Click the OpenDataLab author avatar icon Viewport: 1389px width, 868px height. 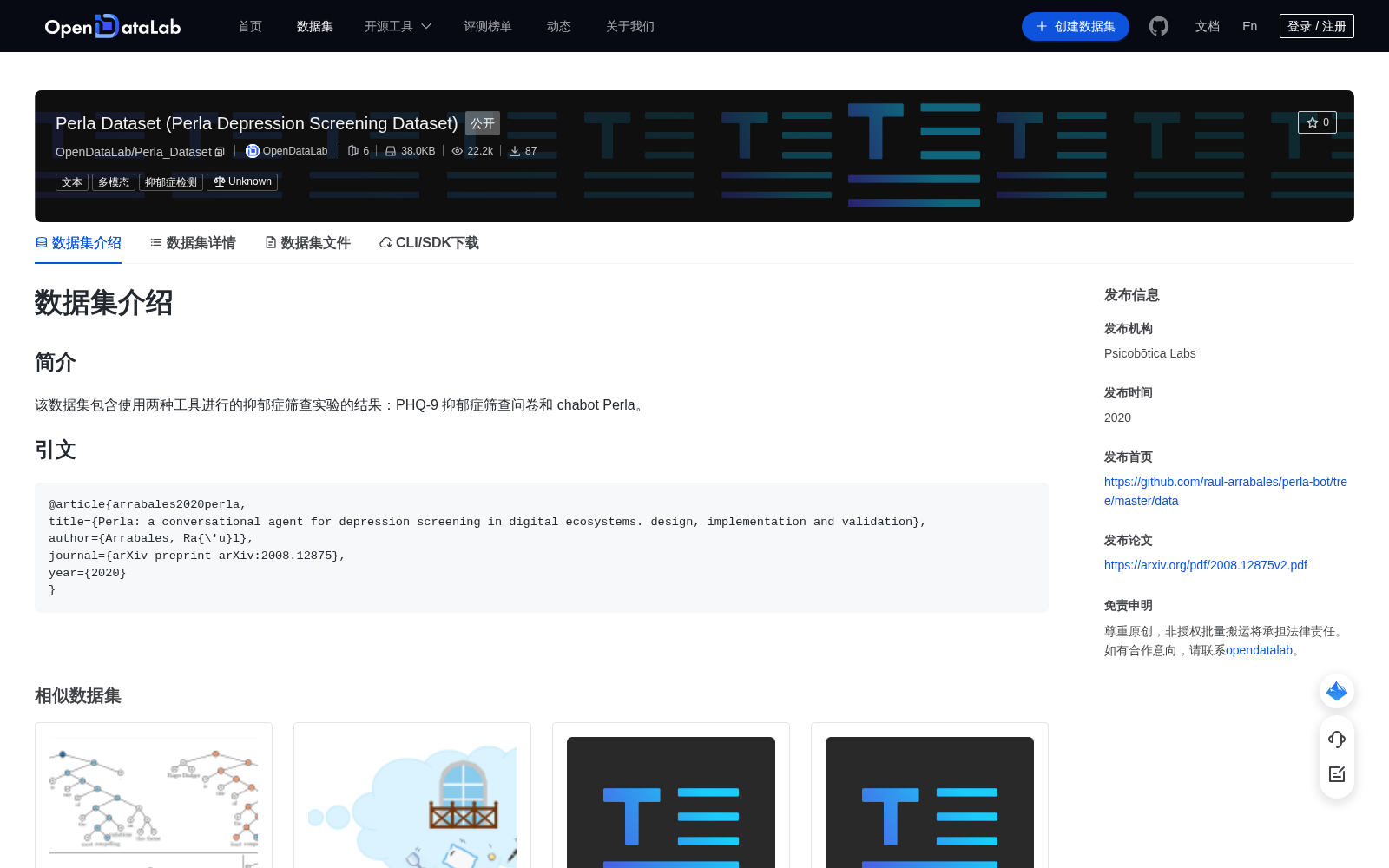click(x=253, y=151)
